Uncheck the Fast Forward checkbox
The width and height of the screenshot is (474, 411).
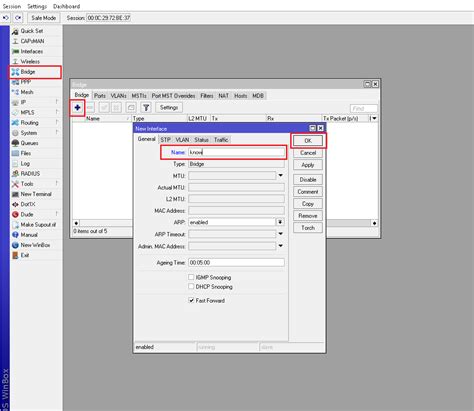(191, 300)
